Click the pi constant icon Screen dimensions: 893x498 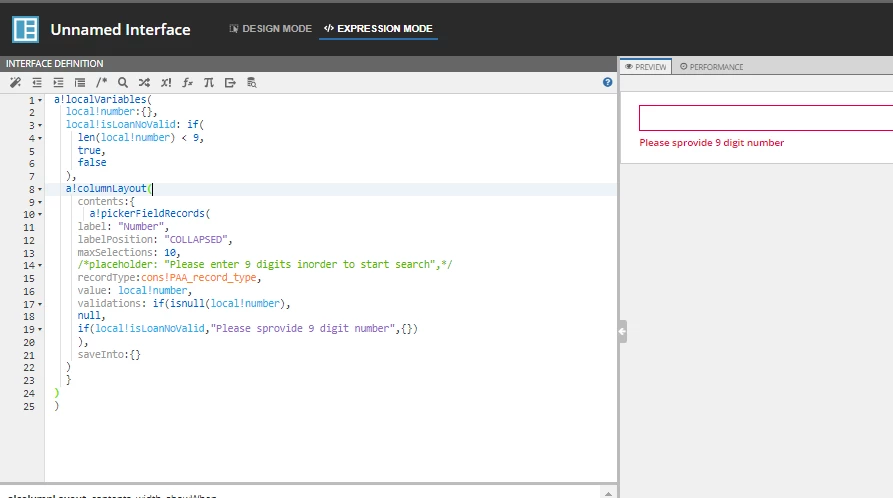(x=209, y=83)
